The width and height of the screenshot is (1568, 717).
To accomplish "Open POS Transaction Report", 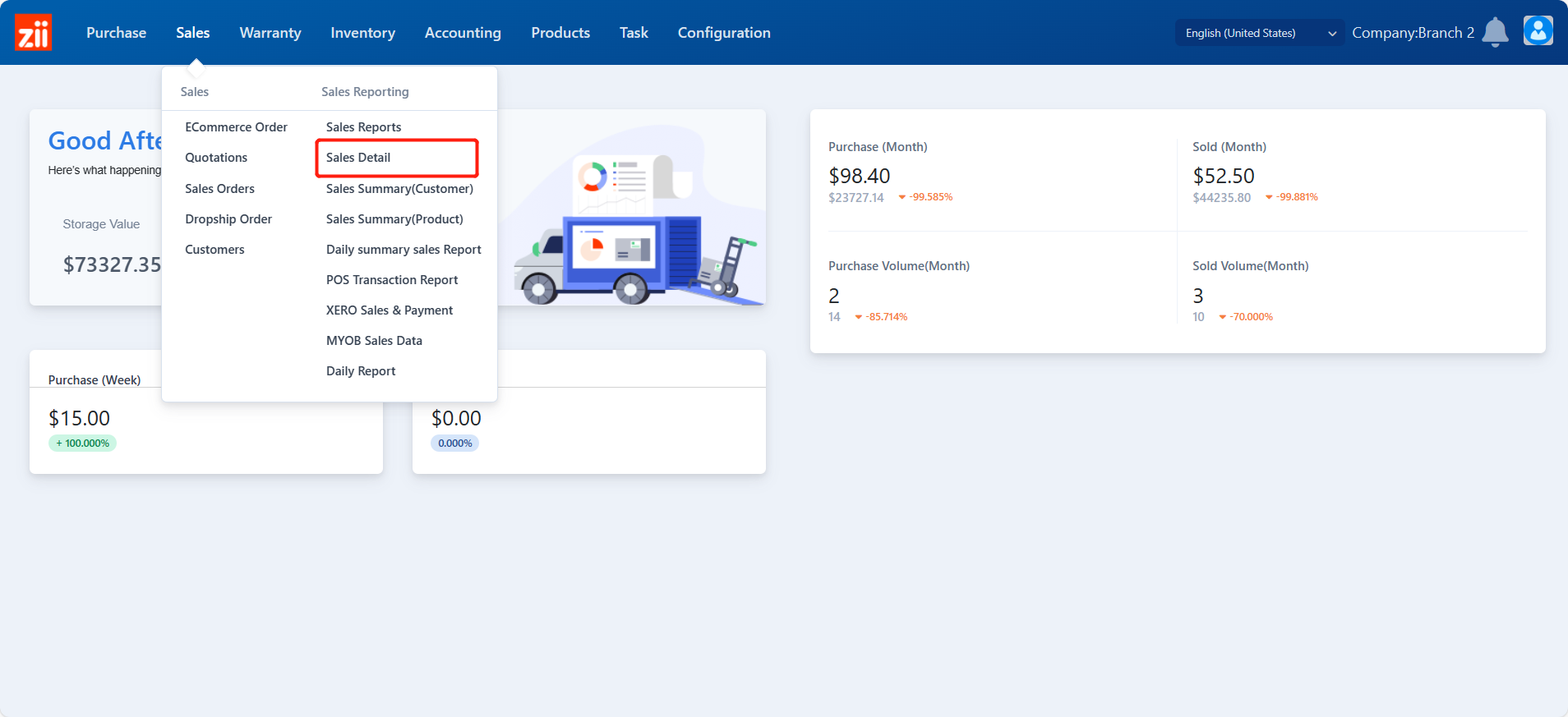I will (392, 280).
